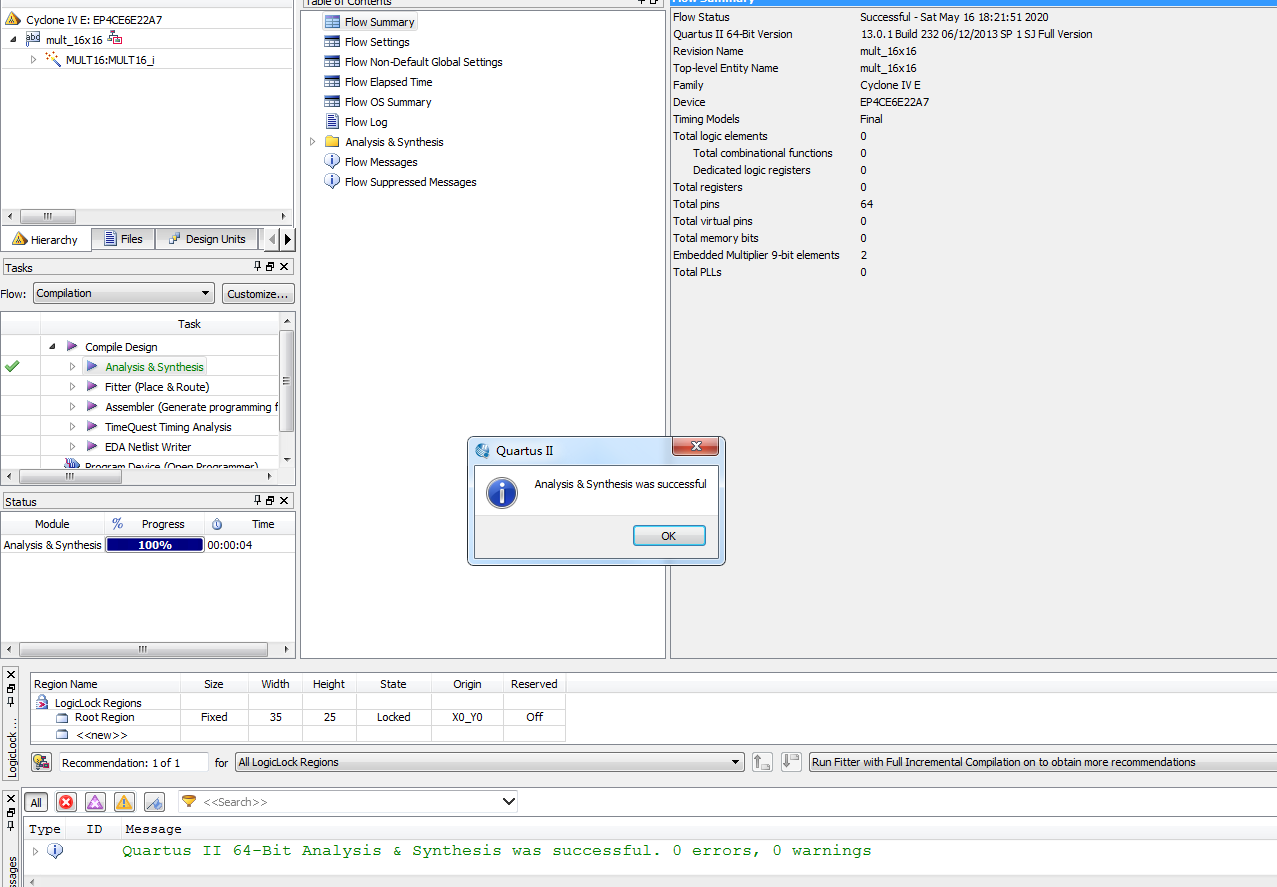Click the Compile Design play icon
Image resolution: width=1277 pixels, height=887 pixels.
coord(72,347)
